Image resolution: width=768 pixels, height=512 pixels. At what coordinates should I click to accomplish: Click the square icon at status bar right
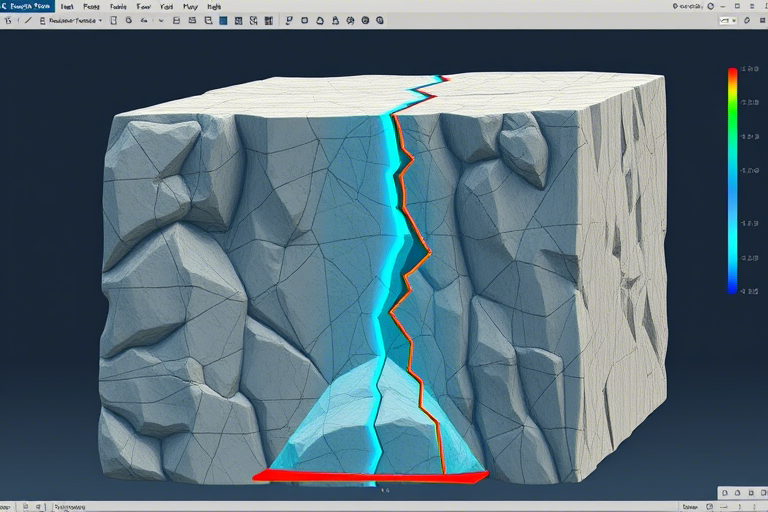click(x=709, y=507)
